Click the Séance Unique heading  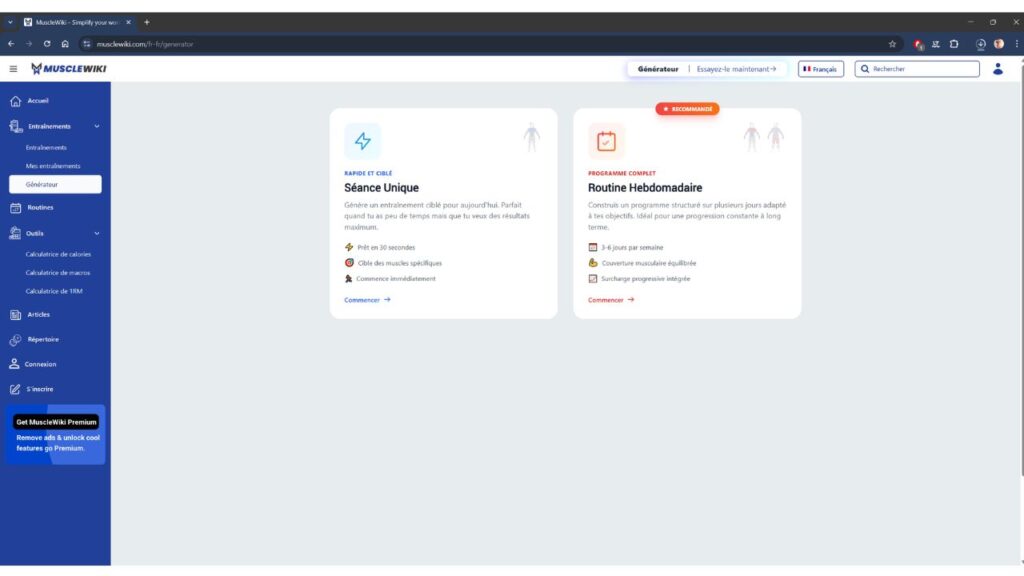381,187
